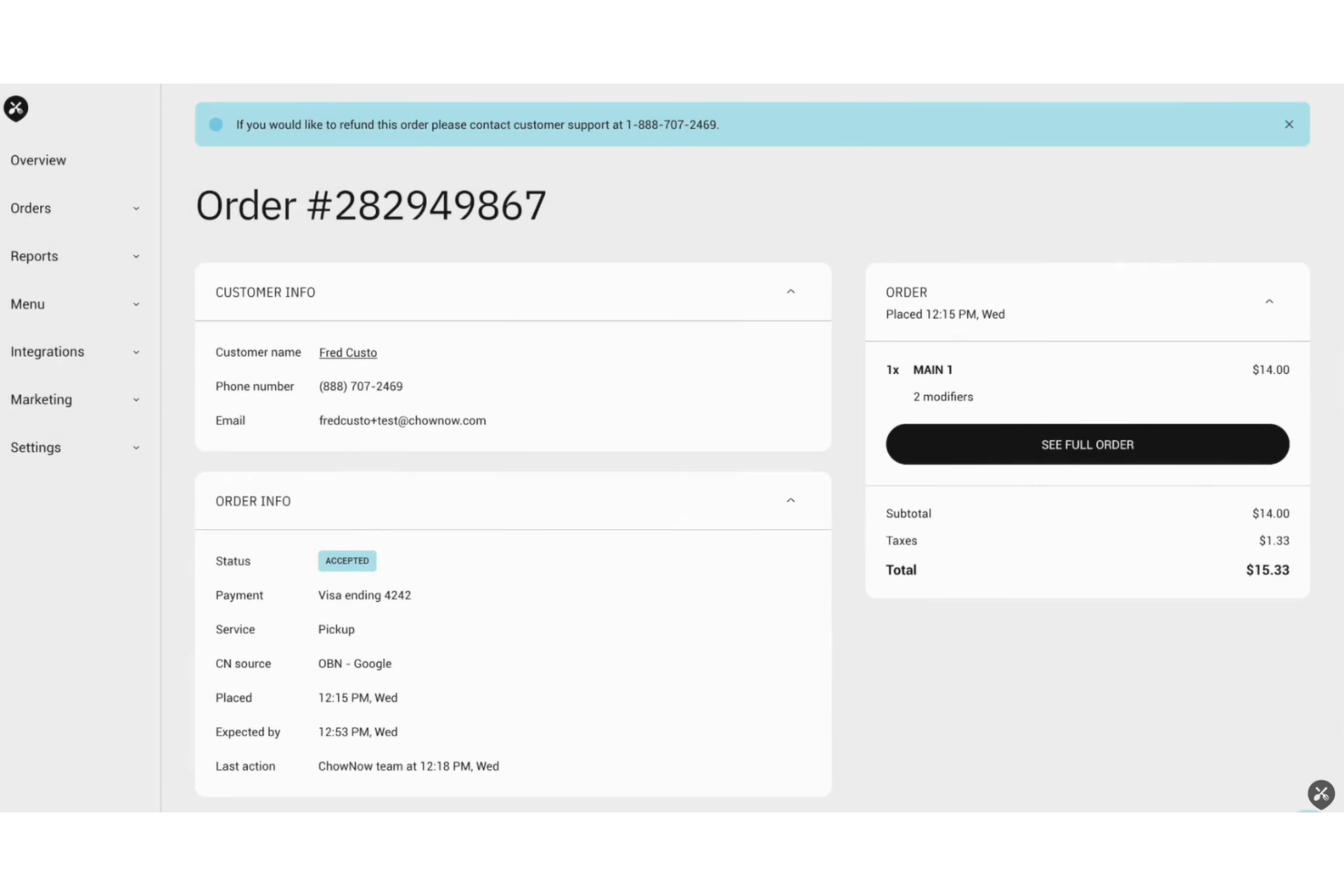
Task: Open the Overview page
Action: (x=38, y=160)
